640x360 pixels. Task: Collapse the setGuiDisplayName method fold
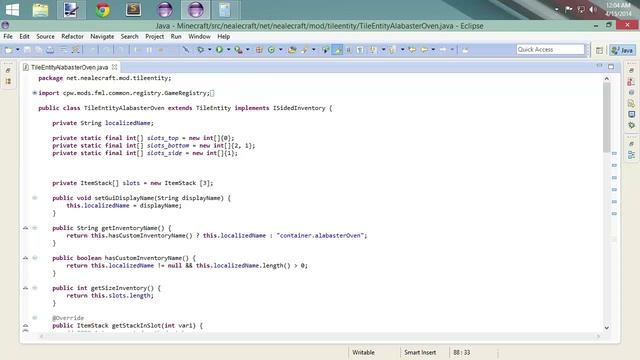[35, 198]
